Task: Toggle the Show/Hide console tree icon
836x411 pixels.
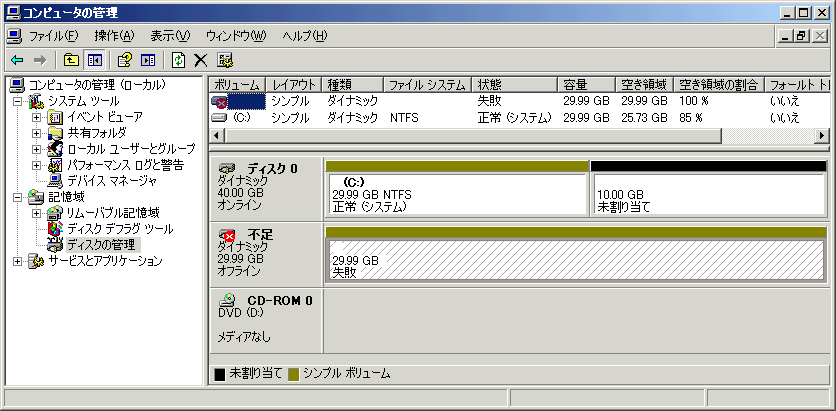Action: [95, 60]
